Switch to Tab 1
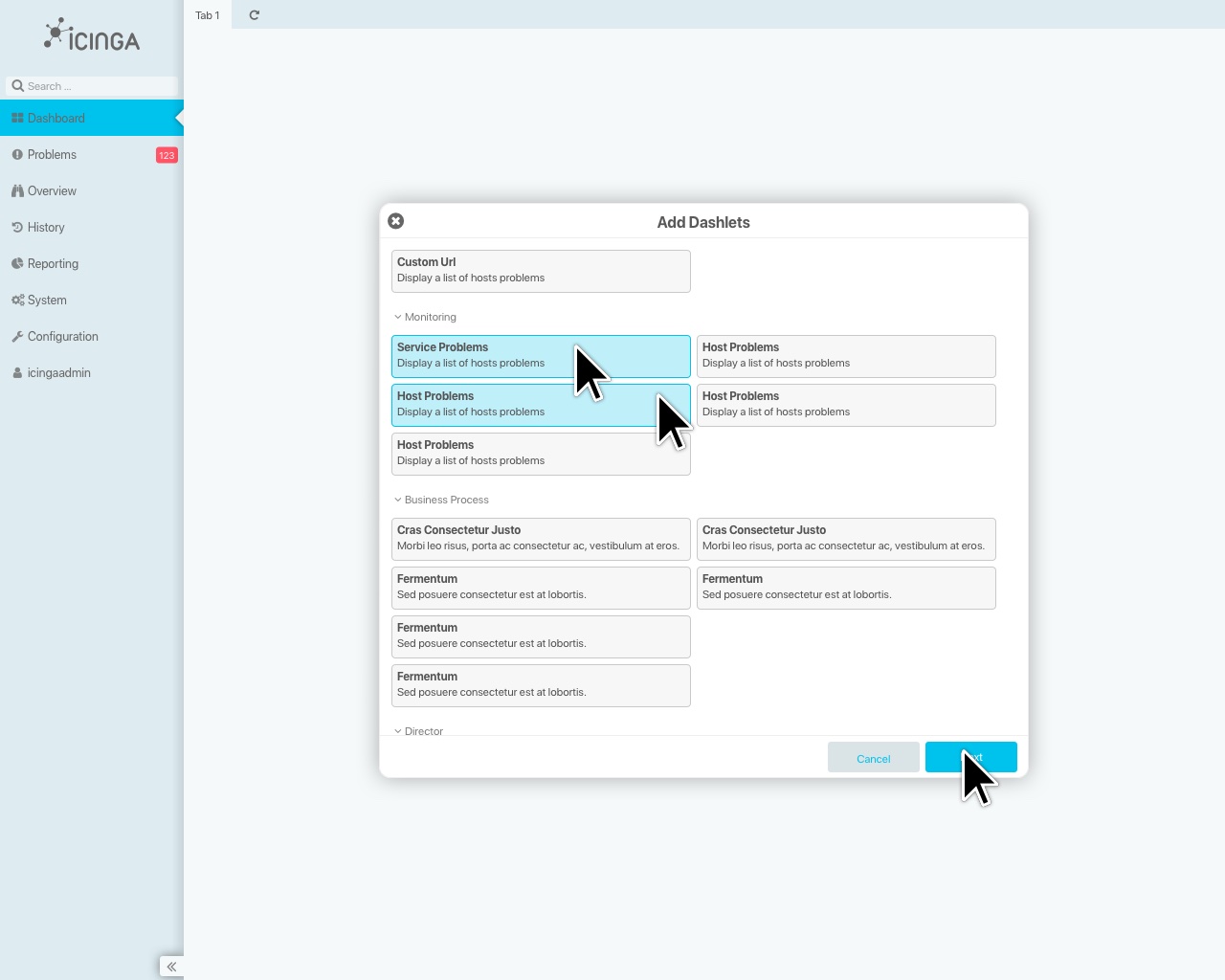1225x980 pixels. (x=207, y=15)
